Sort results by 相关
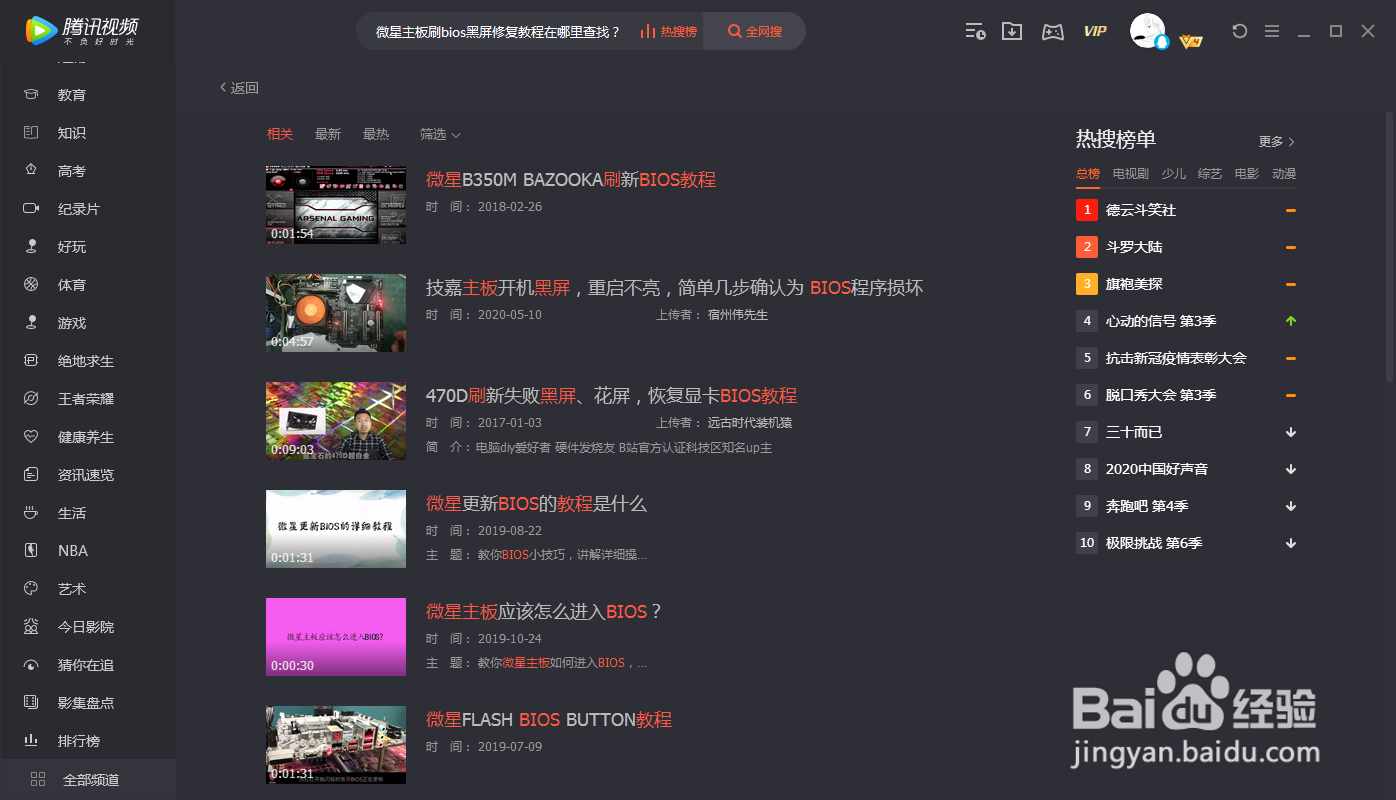 click(x=280, y=134)
